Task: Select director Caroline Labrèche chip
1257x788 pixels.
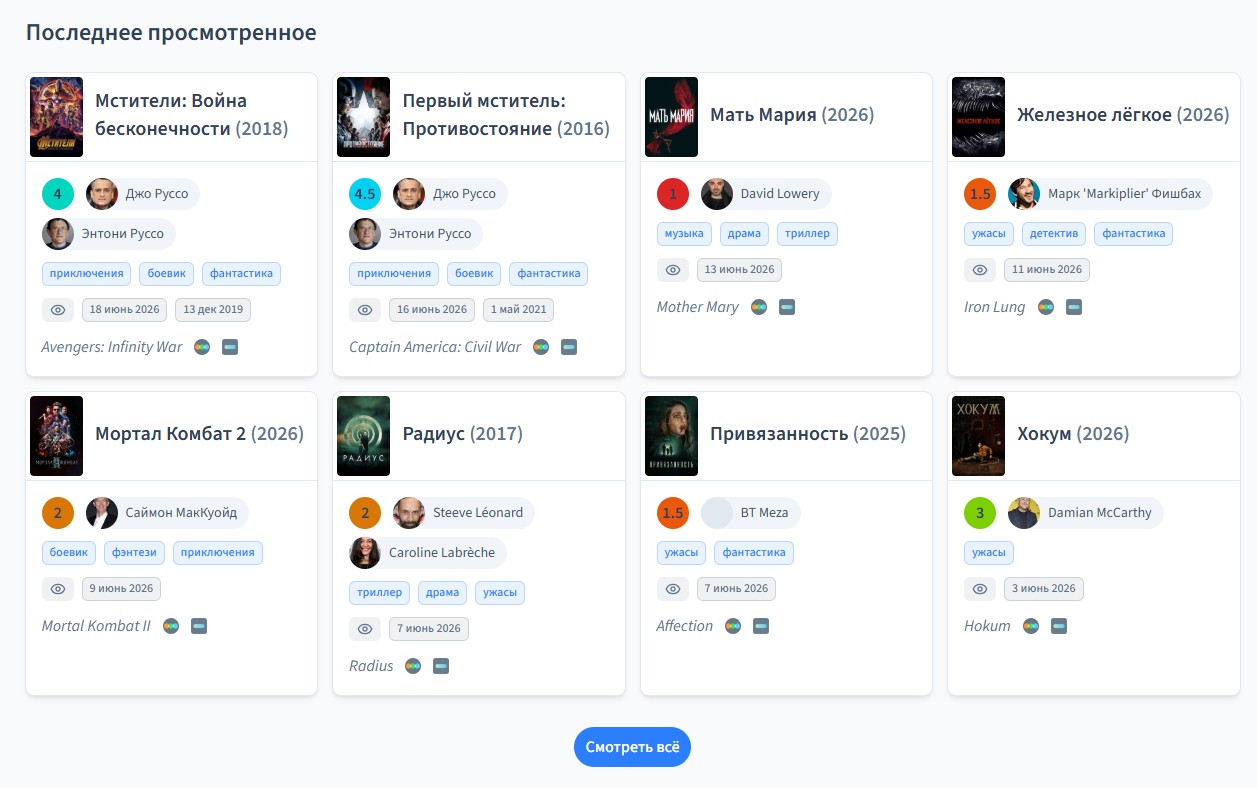Action: 428,553
